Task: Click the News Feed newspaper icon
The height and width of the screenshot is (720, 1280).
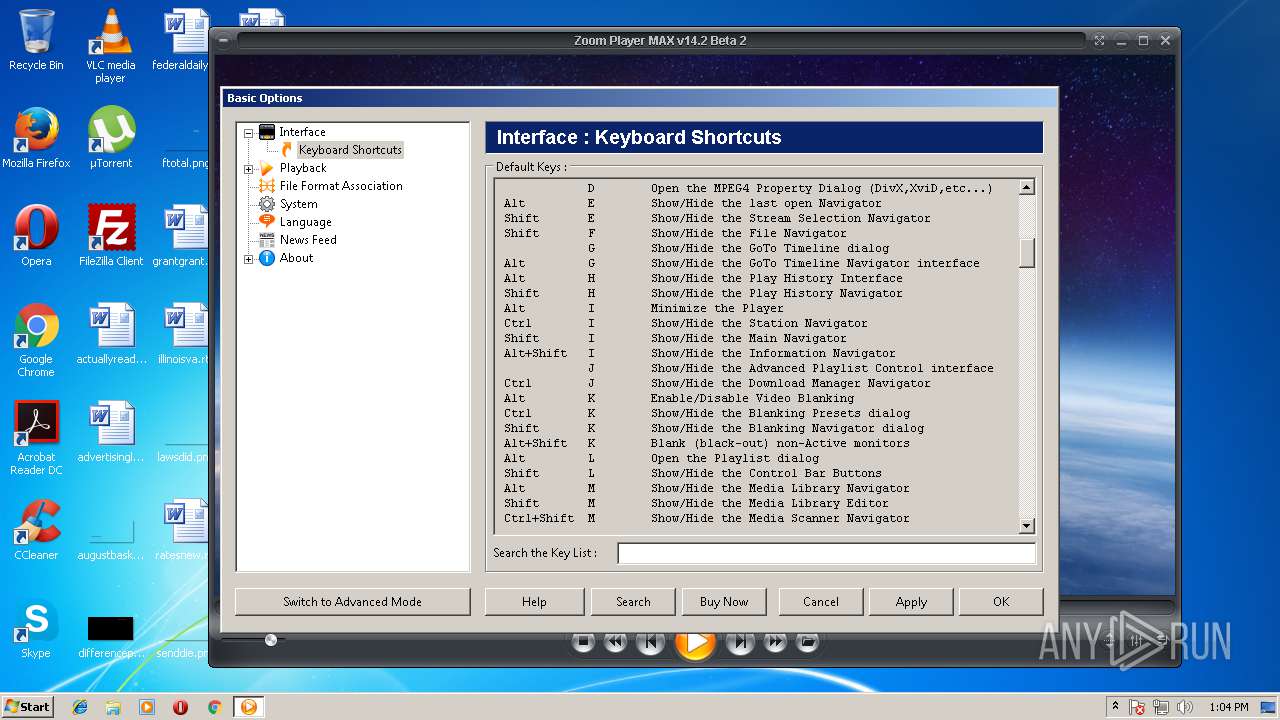Action: click(x=266, y=240)
